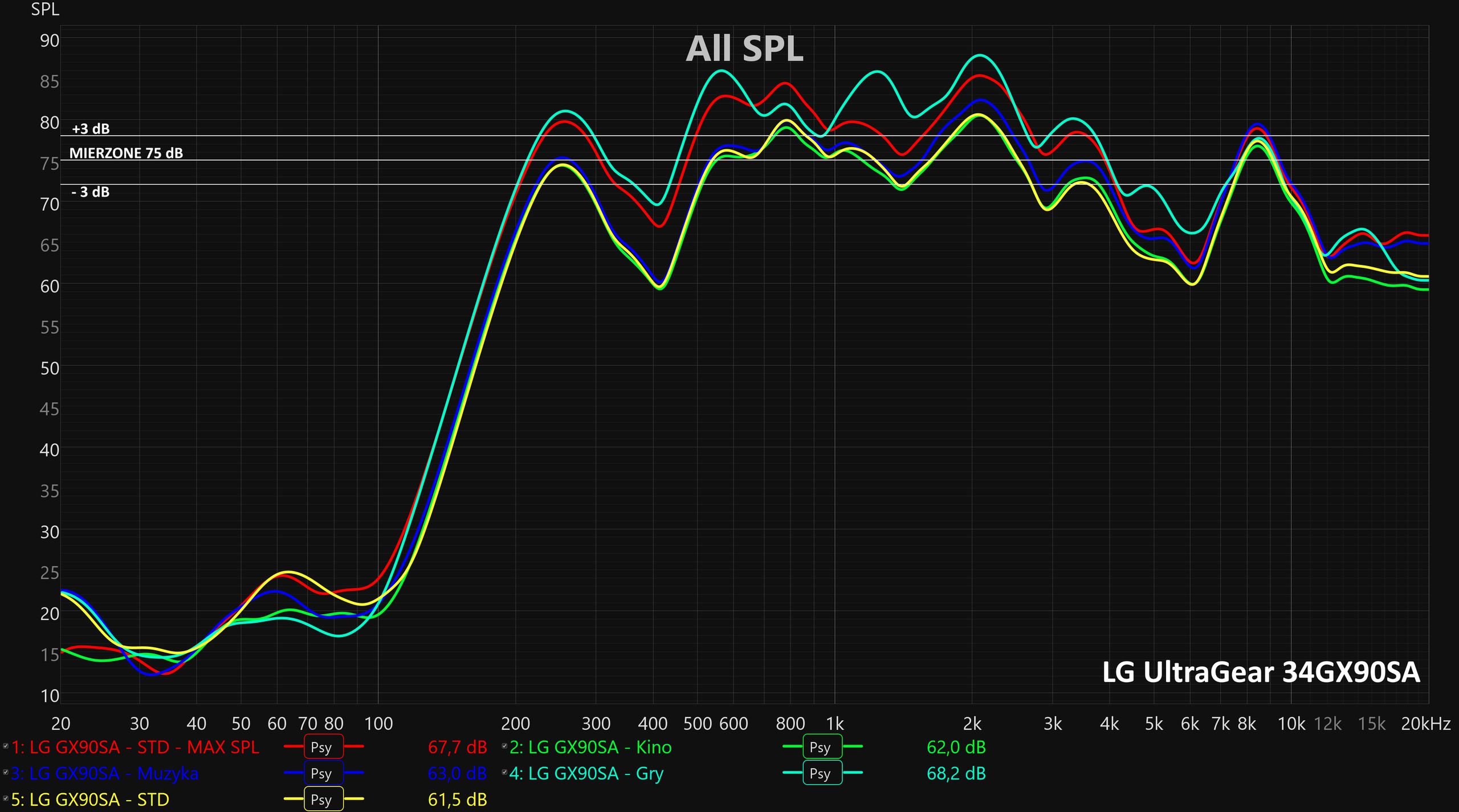
Task: Click the '5k' frequency axis label
Action: 1154,724
